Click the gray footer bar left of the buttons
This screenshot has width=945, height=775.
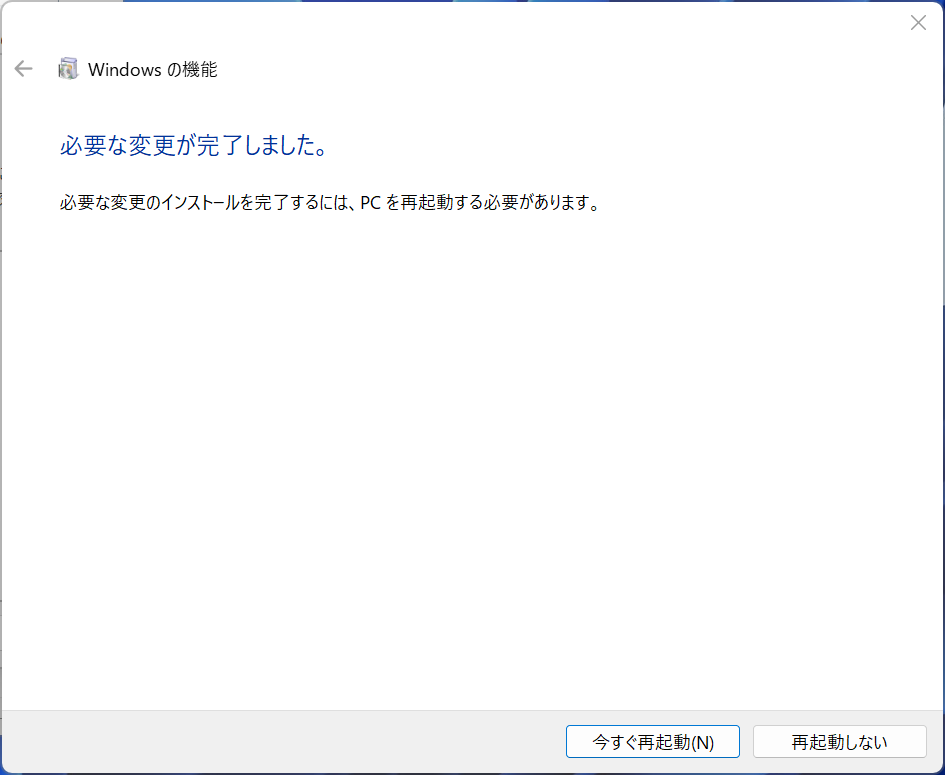[280, 742]
